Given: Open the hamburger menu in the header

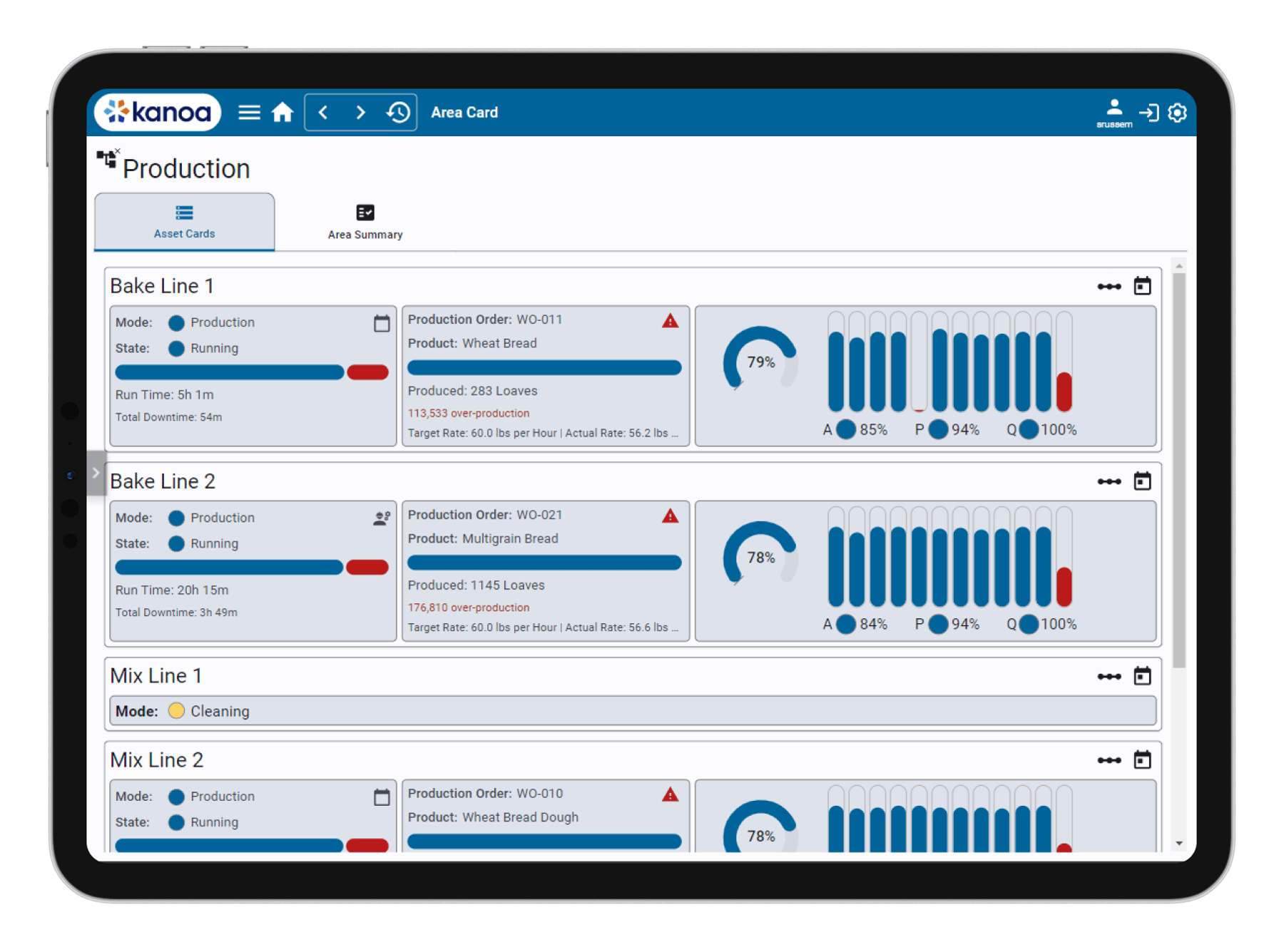Looking at the screenshot, I should 249,113.
